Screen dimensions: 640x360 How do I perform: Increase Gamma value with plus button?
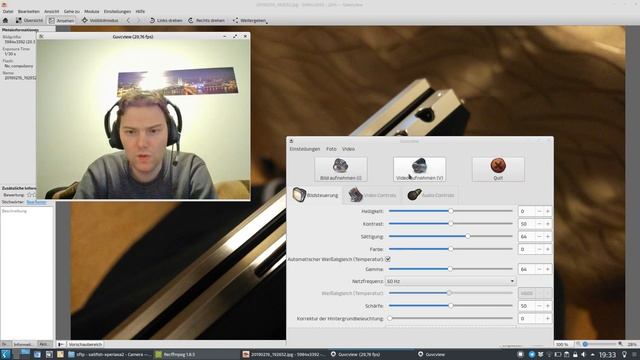click(548, 269)
